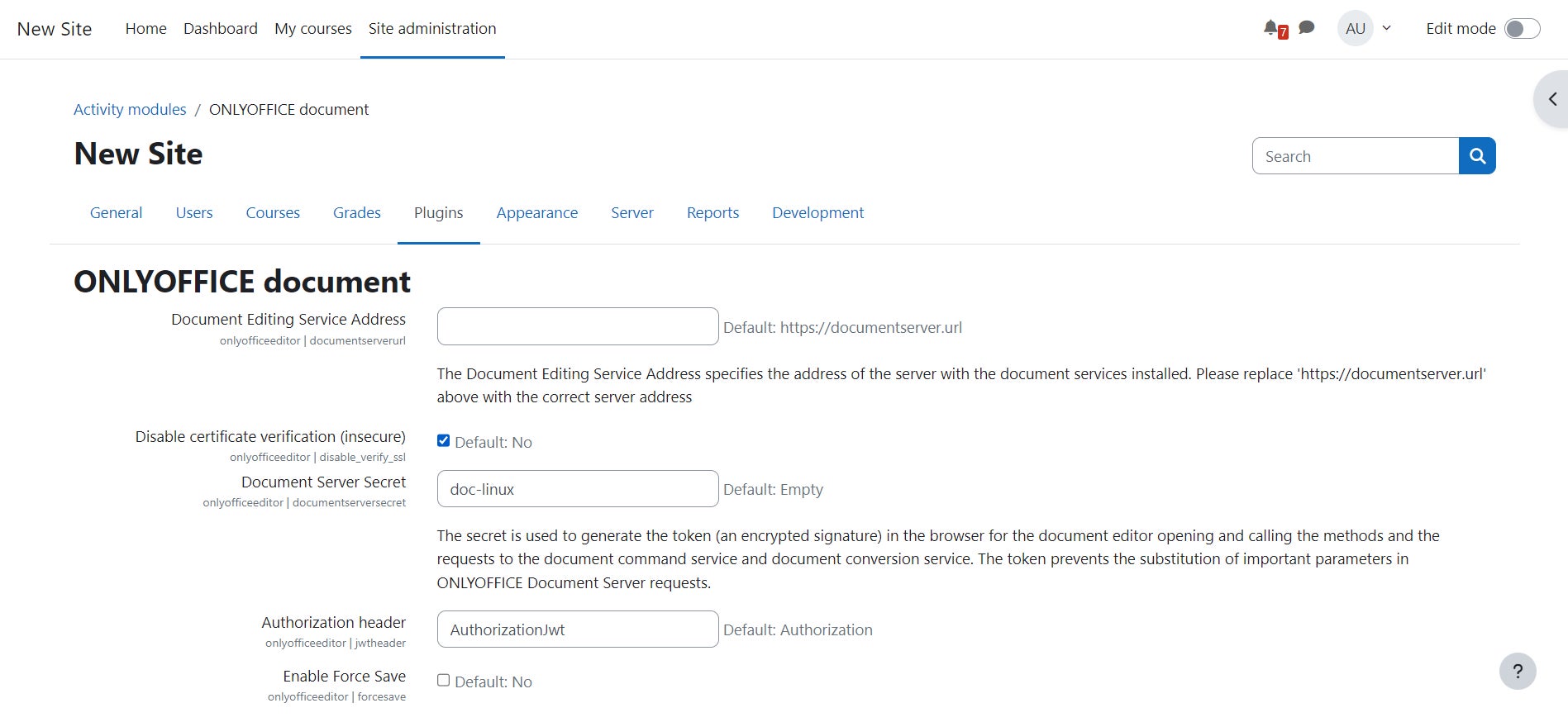The width and height of the screenshot is (1568, 722).
Task: Click the Activity modules breadcrumb link
Action: [x=130, y=110]
